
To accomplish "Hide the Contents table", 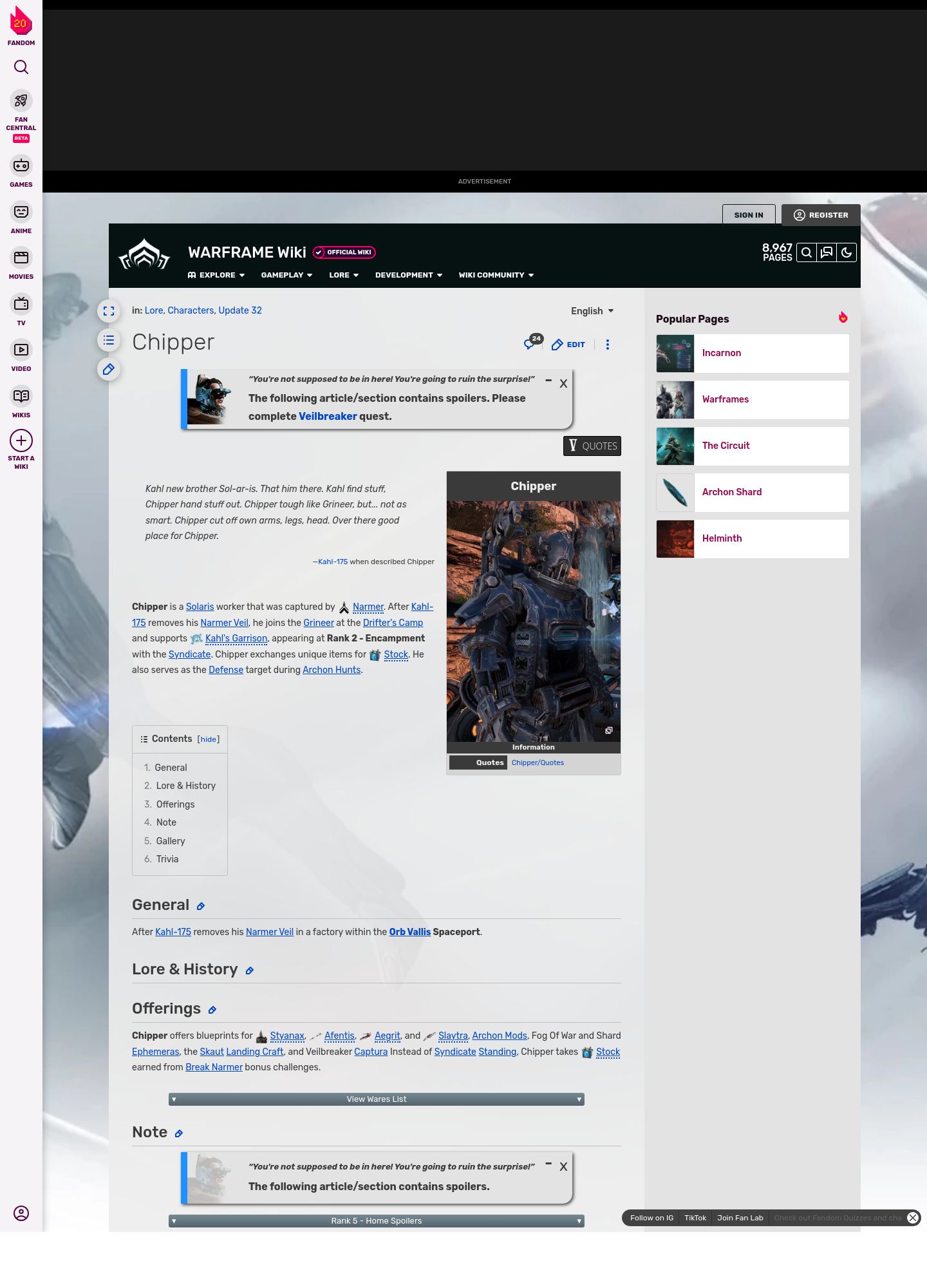I will [x=209, y=739].
